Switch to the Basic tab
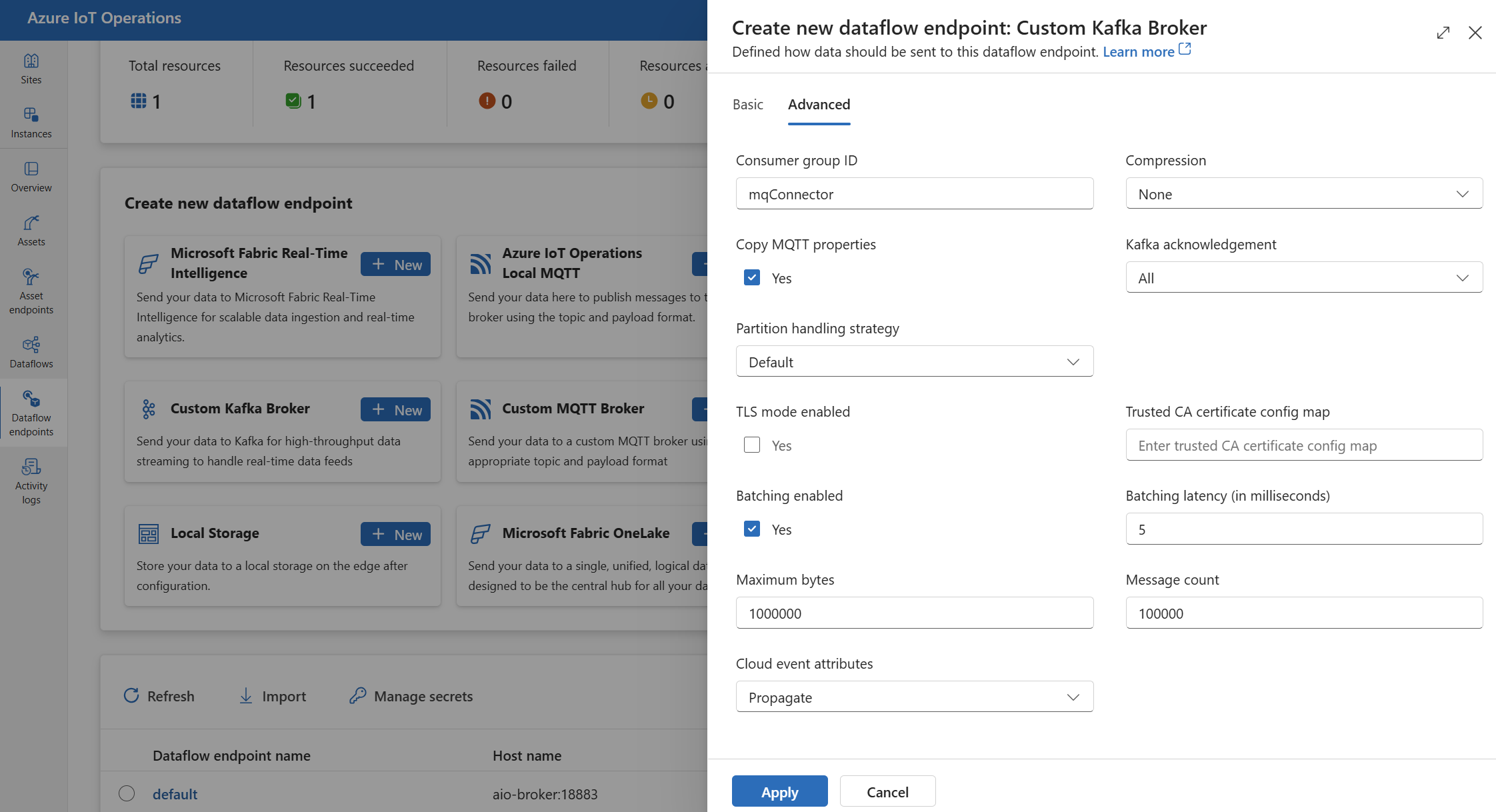 [x=748, y=103]
